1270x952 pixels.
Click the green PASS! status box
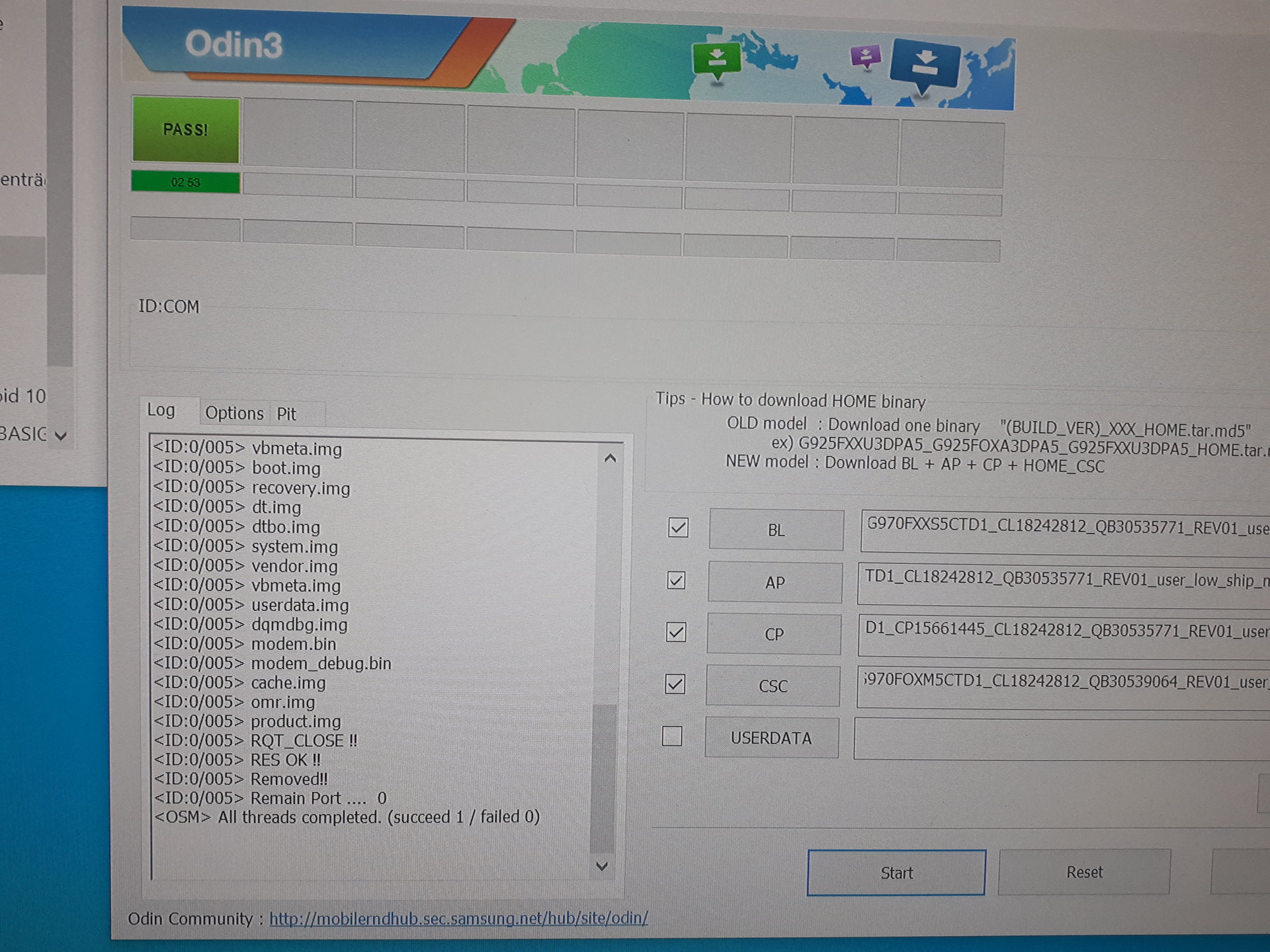click(186, 130)
